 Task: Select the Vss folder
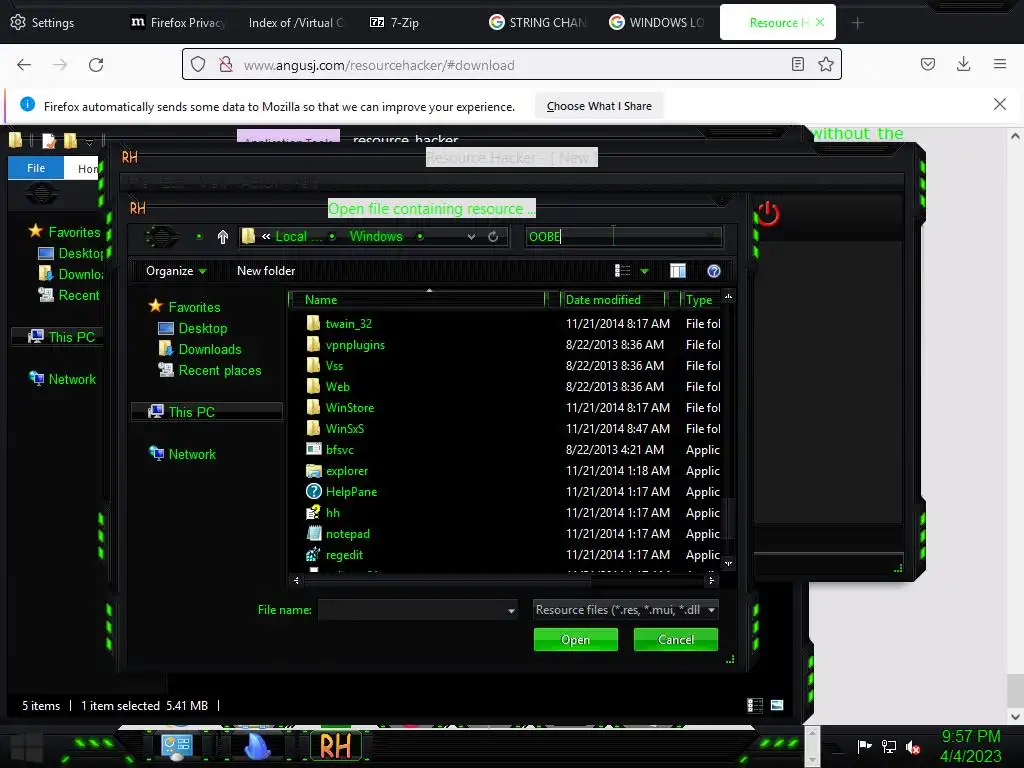click(x=334, y=366)
